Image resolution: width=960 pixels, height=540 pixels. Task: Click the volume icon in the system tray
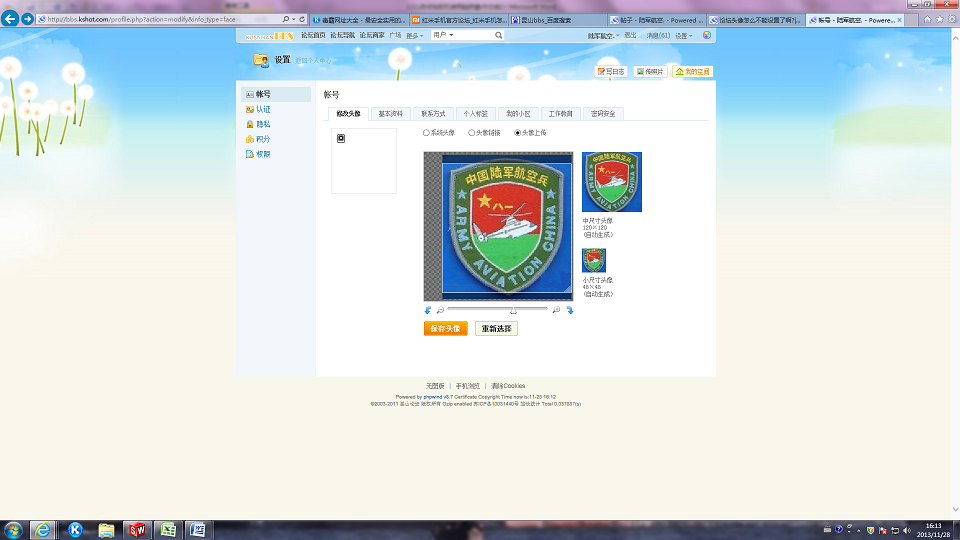907,530
